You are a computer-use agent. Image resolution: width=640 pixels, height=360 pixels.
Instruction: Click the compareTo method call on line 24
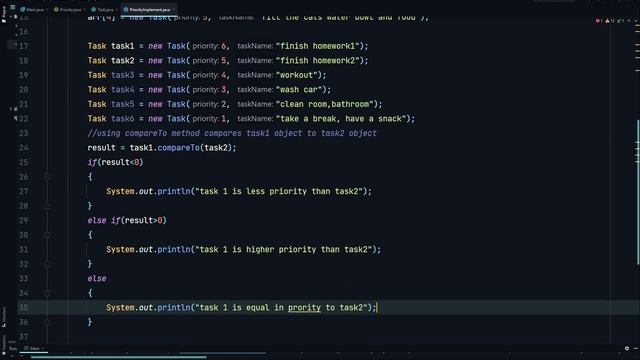178,148
